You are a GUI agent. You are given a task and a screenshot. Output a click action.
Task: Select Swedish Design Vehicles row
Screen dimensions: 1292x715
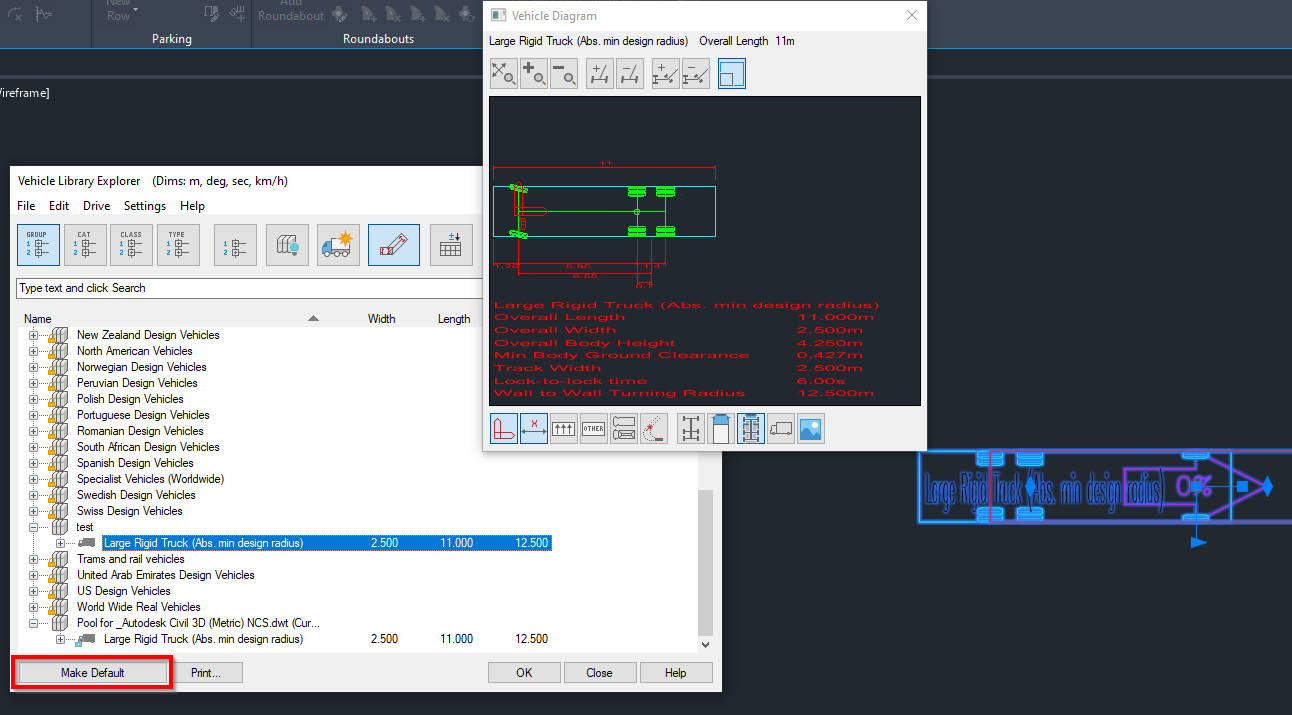point(136,495)
